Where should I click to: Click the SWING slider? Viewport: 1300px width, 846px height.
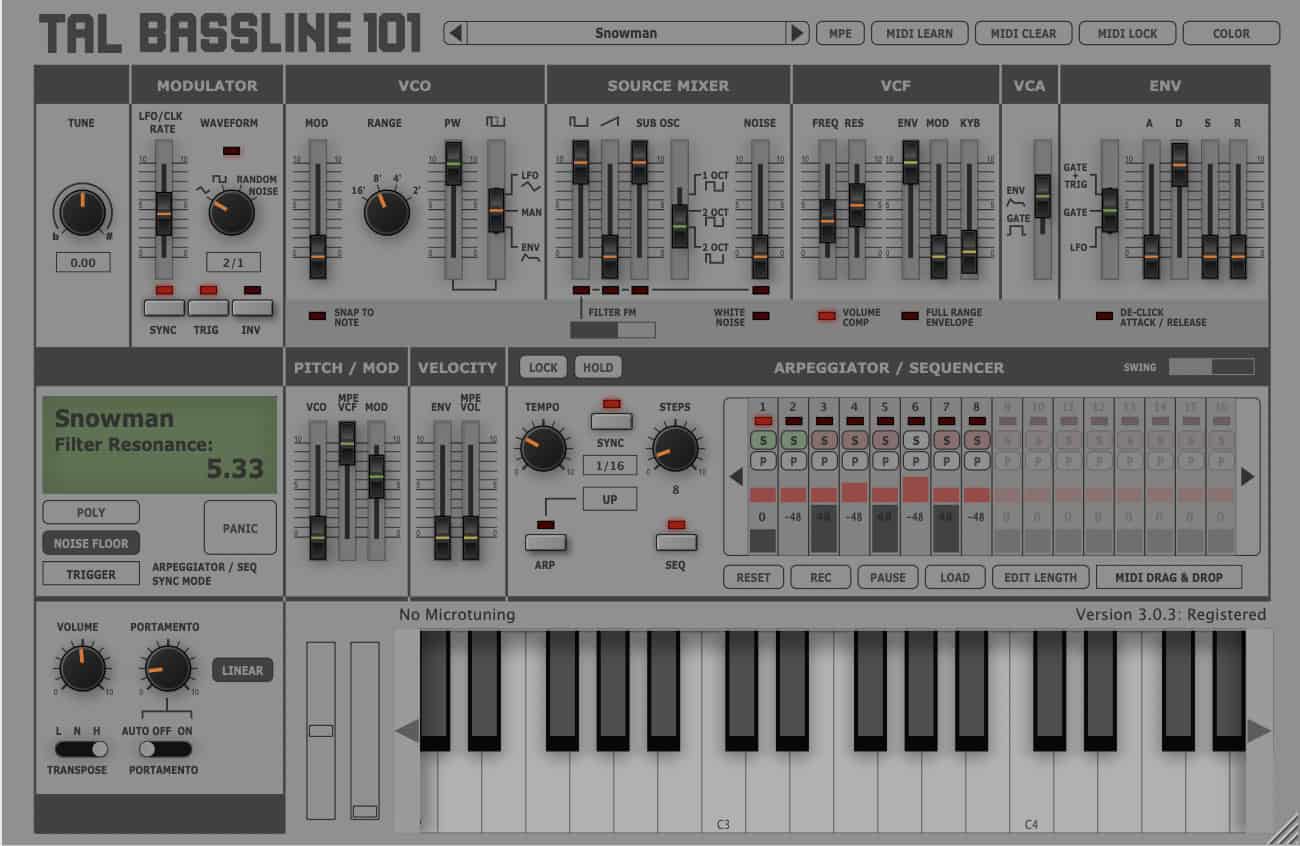tap(1213, 367)
